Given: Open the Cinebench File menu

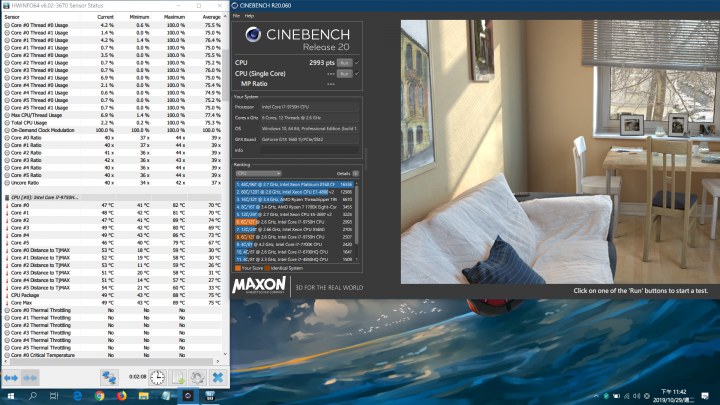Looking at the screenshot, I should (236, 16).
